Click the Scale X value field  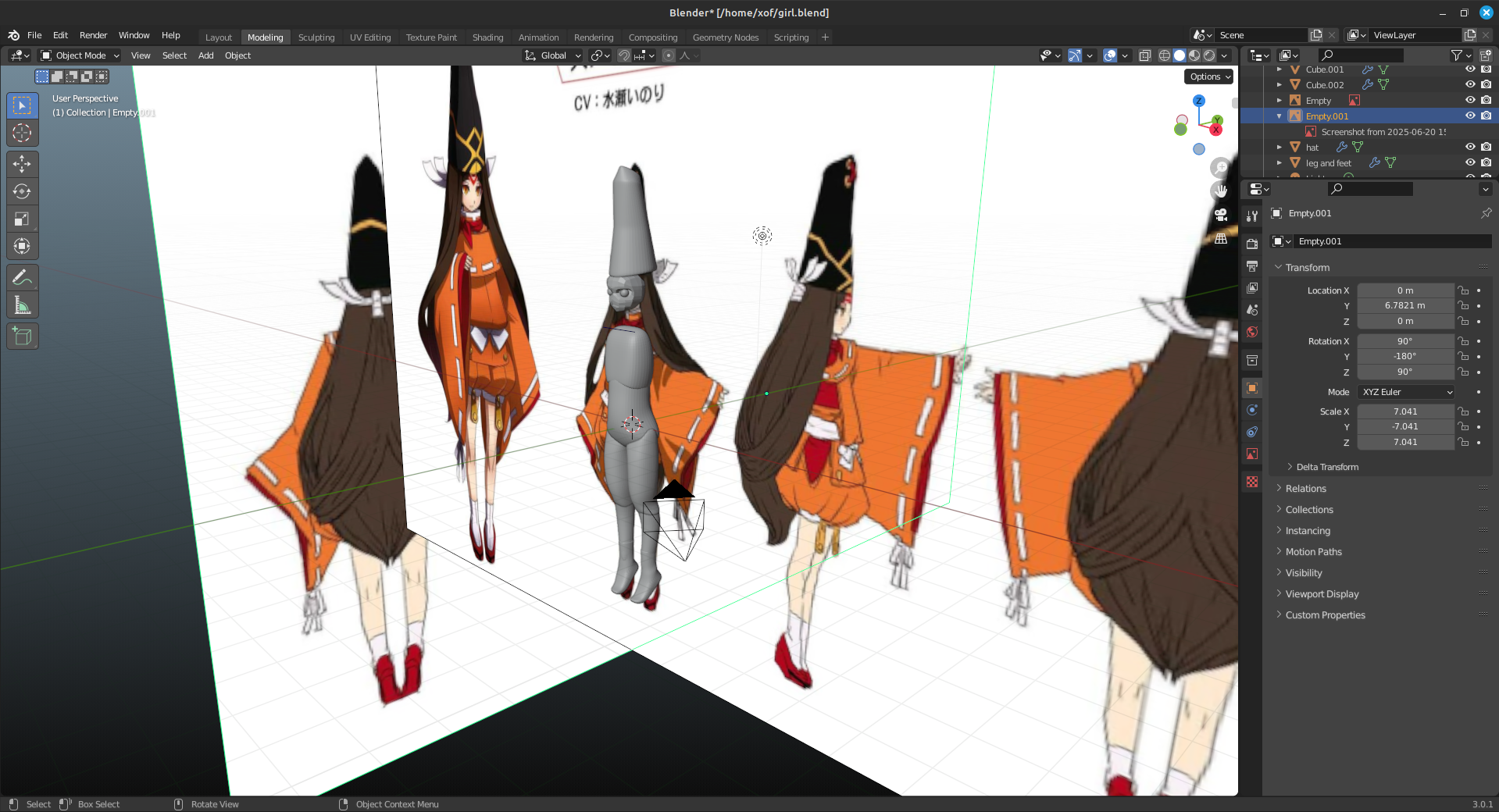pyautogui.click(x=1405, y=411)
